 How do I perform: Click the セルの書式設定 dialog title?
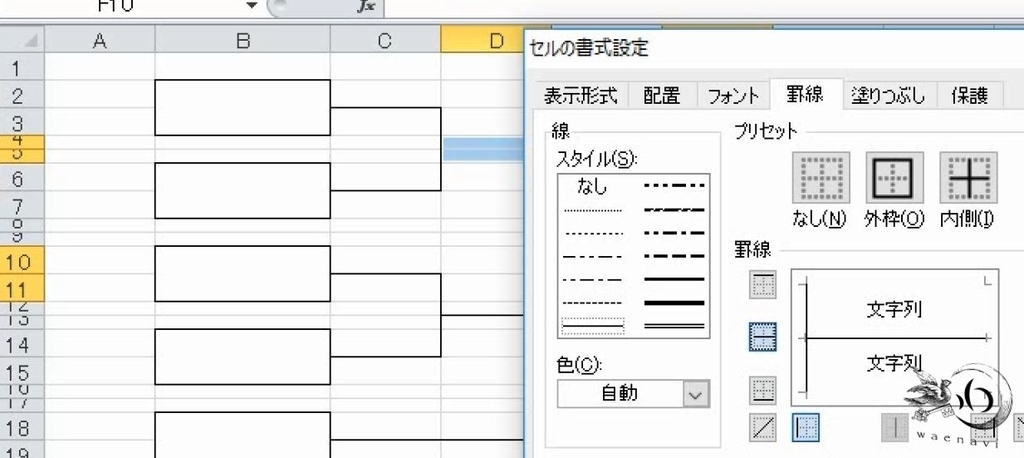click(590, 48)
